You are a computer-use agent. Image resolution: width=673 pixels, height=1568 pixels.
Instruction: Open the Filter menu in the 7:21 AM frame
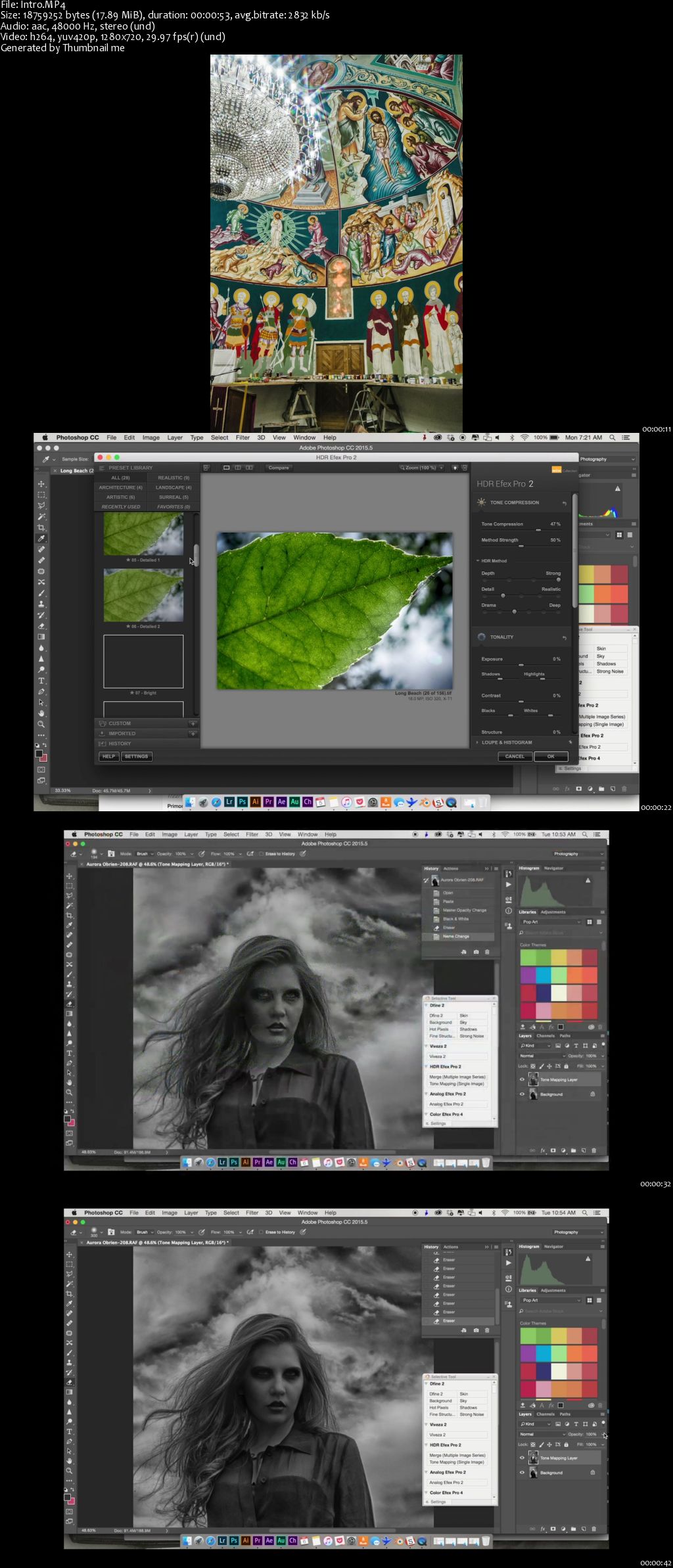[x=243, y=437]
